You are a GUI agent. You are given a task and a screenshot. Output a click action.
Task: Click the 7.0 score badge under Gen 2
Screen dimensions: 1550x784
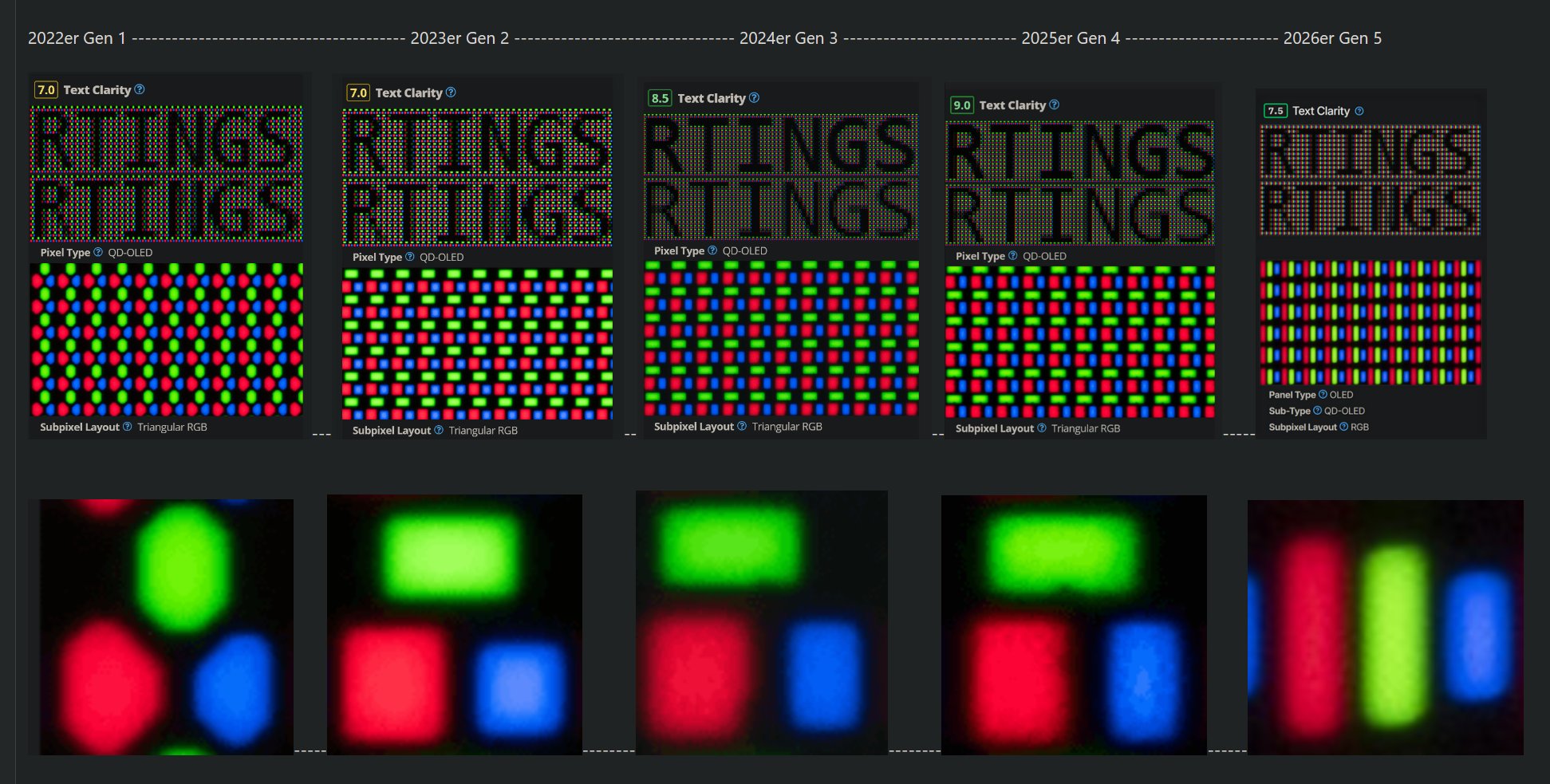(x=358, y=93)
